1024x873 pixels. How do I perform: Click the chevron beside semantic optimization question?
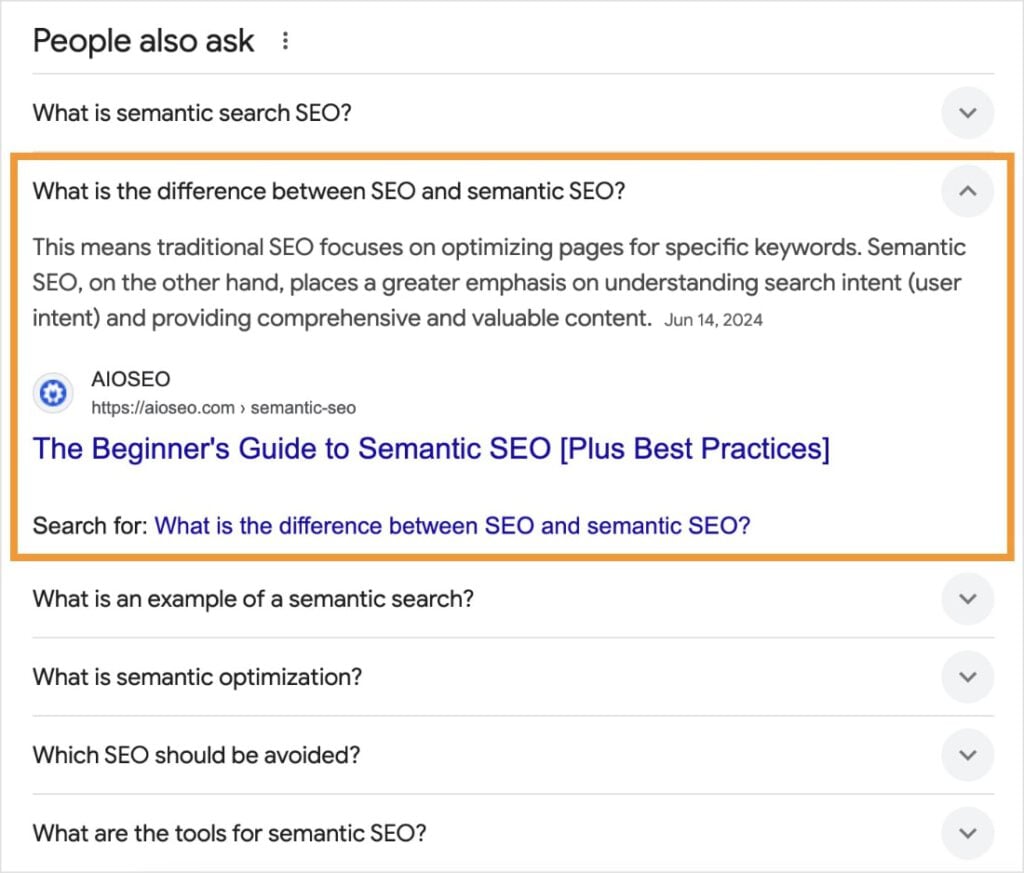click(x=967, y=677)
